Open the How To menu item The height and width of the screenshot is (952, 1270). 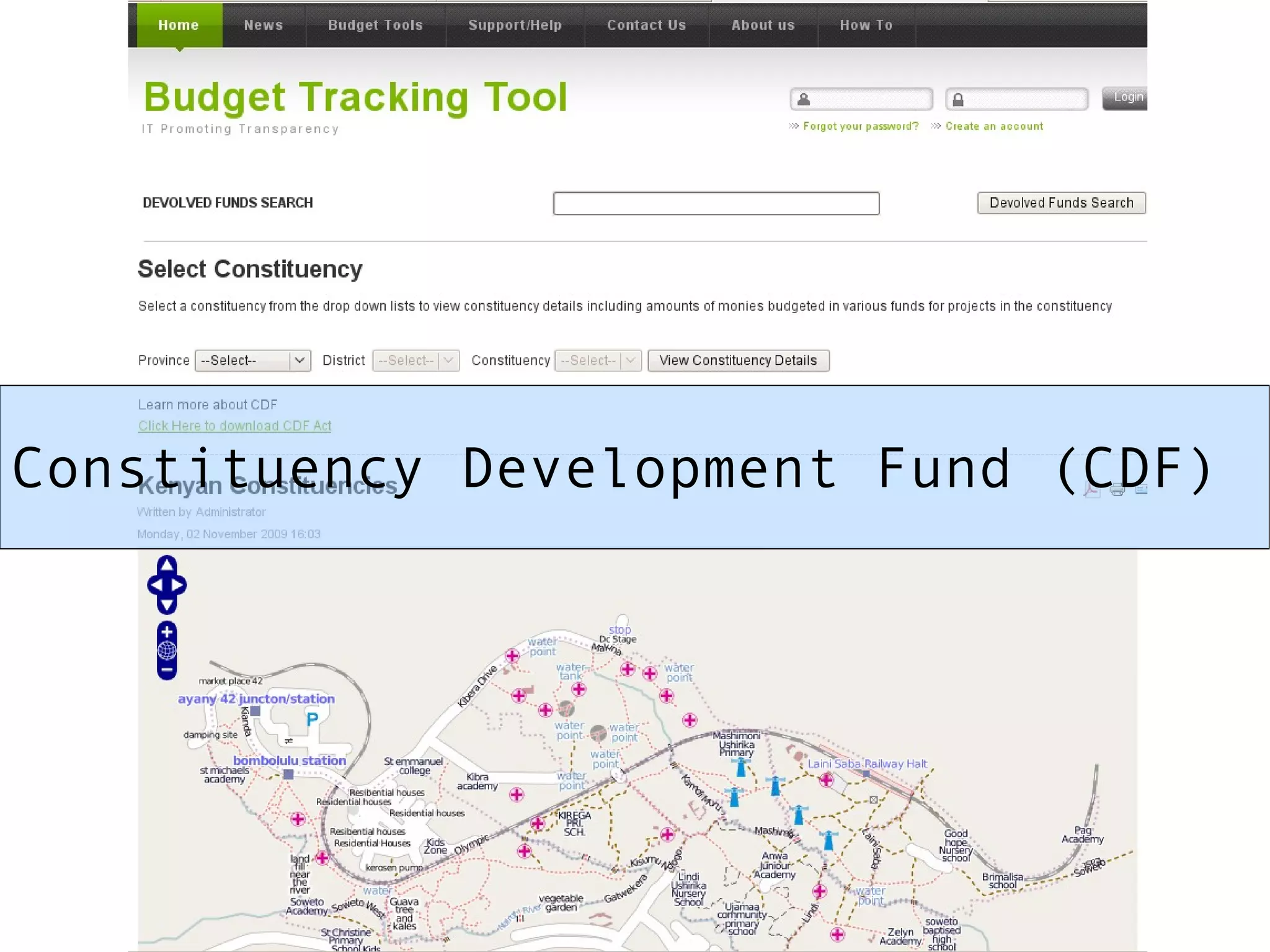866,25
